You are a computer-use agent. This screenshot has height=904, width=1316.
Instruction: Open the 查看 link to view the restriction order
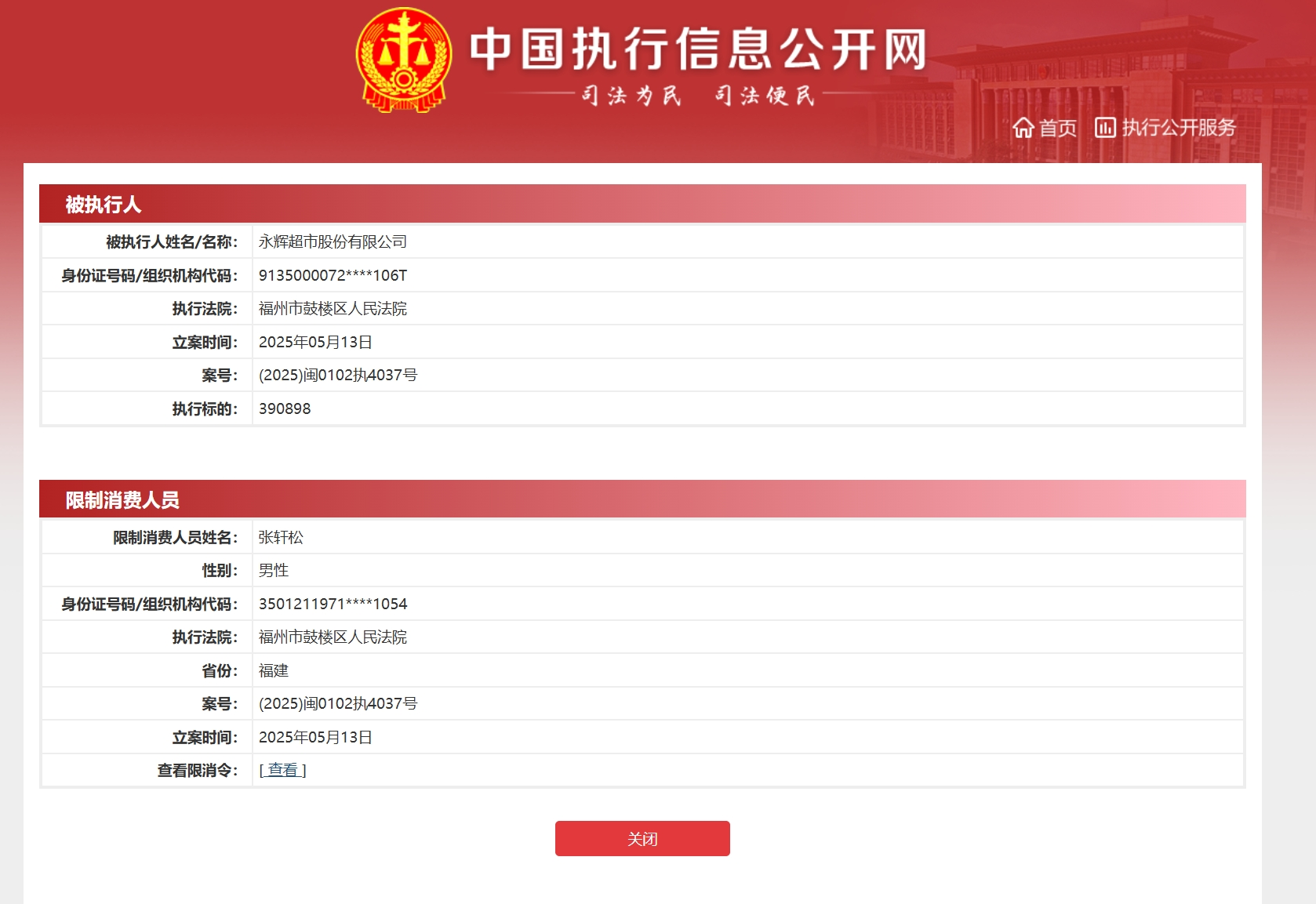pos(282,770)
